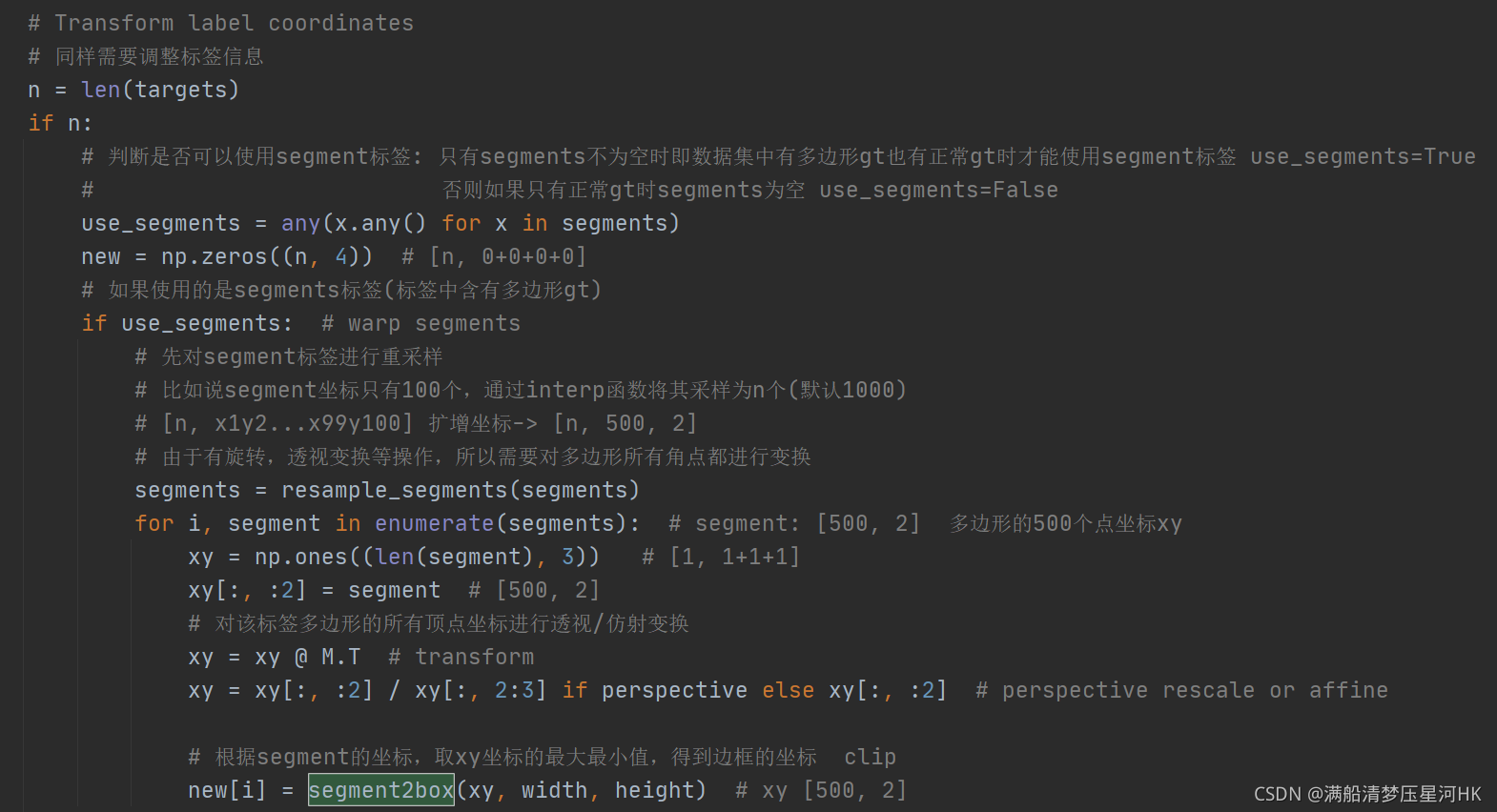Click the Chinese comment '# 同样需要调整标签信息'
The width and height of the screenshot is (1497, 812).
pyautogui.click(x=146, y=56)
